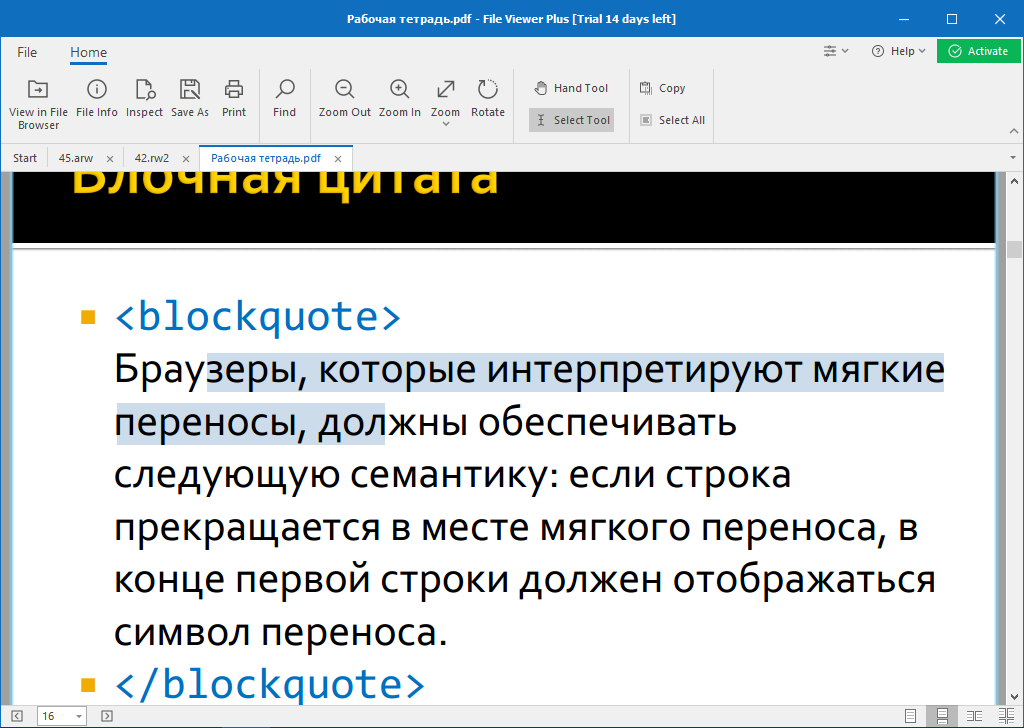Click the green Activate button
Image resolution: width=1024 pixels, height=728 pixels.
tap(978, 51)
